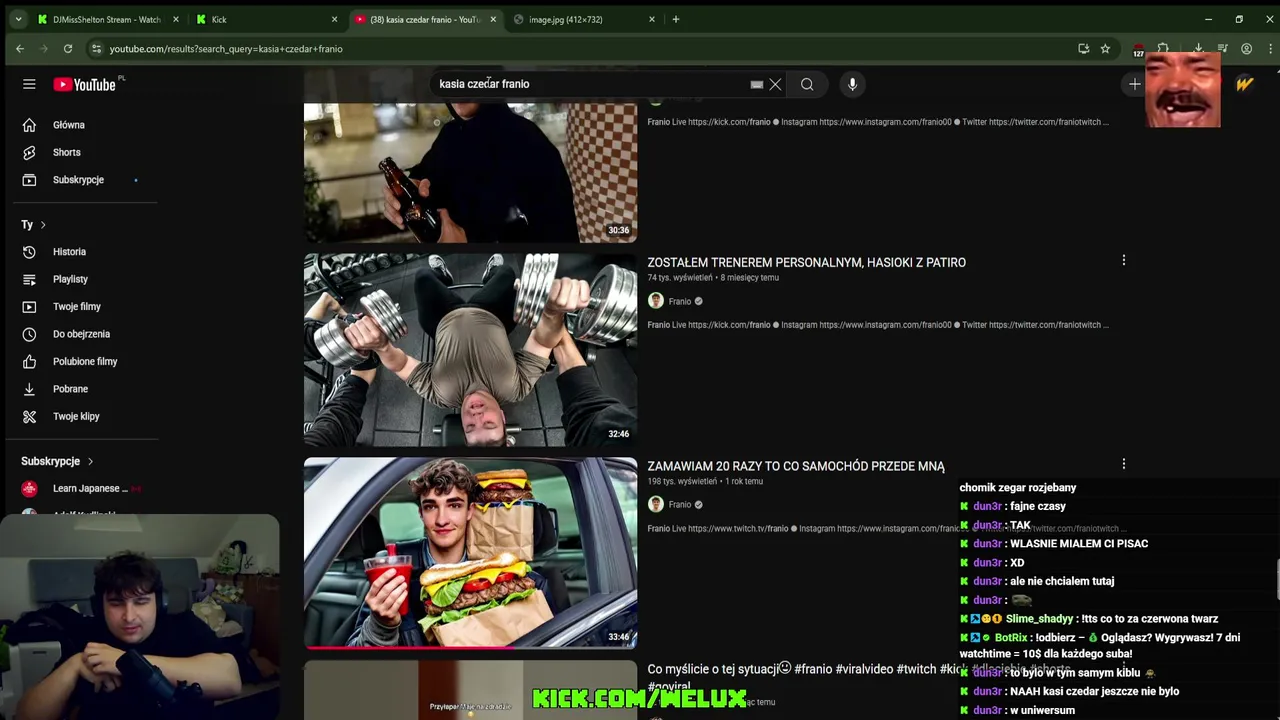Open the 30:36 video thumbnail with the bottle

coord(470,172)
